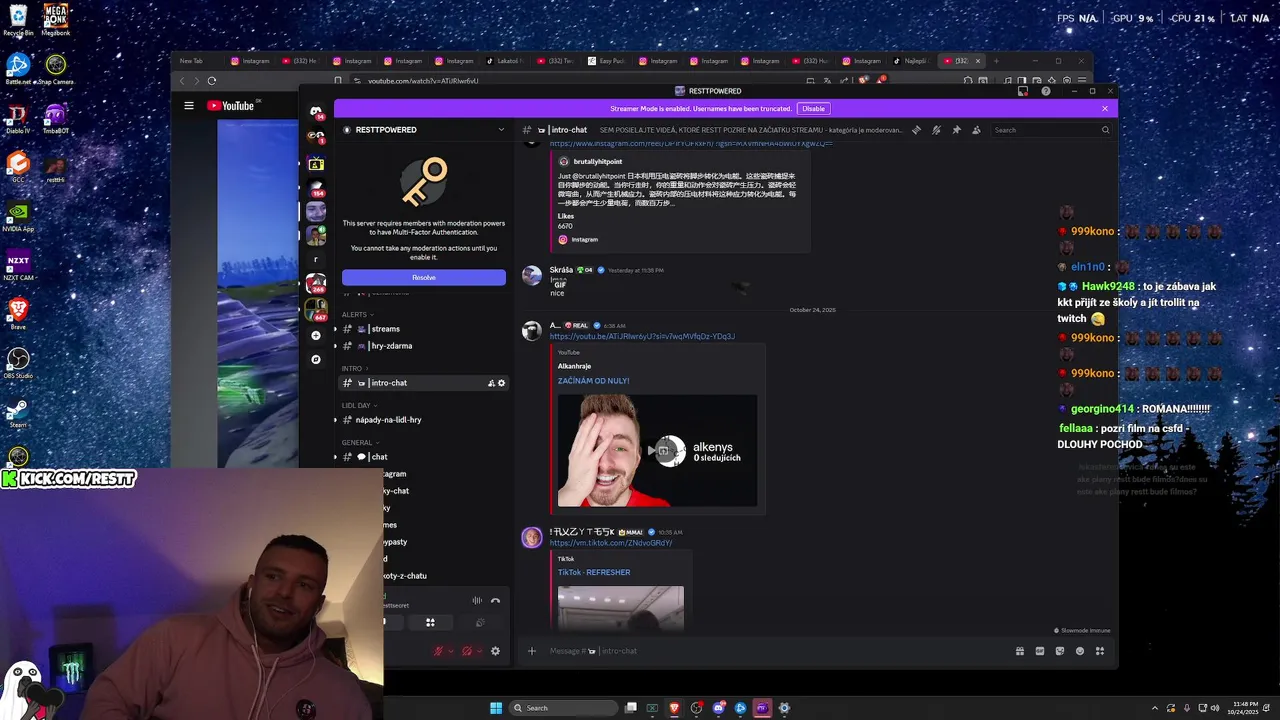
Task: Disconnect from voice call icon
Action: 495,601
